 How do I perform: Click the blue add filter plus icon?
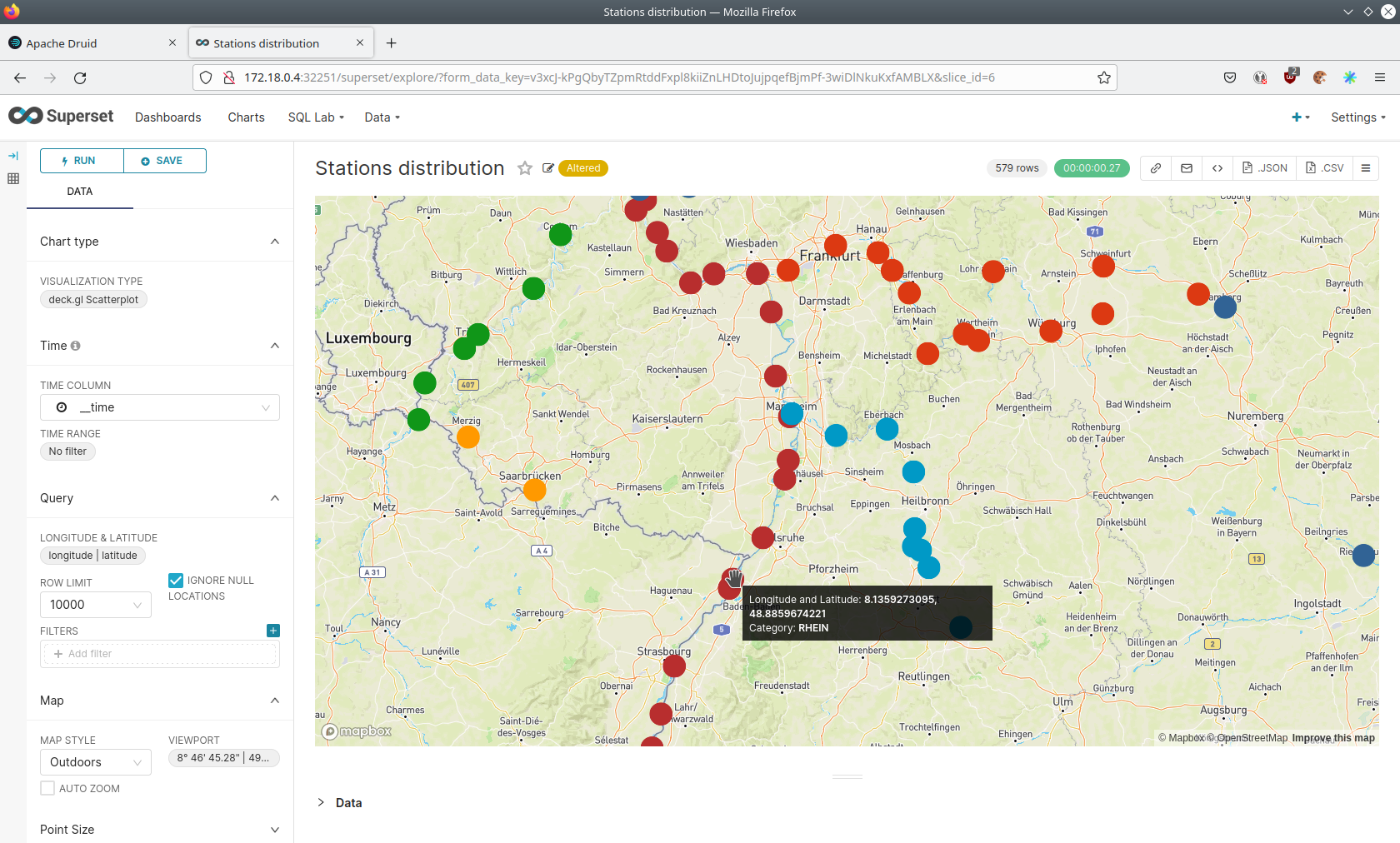pos(273,631)
